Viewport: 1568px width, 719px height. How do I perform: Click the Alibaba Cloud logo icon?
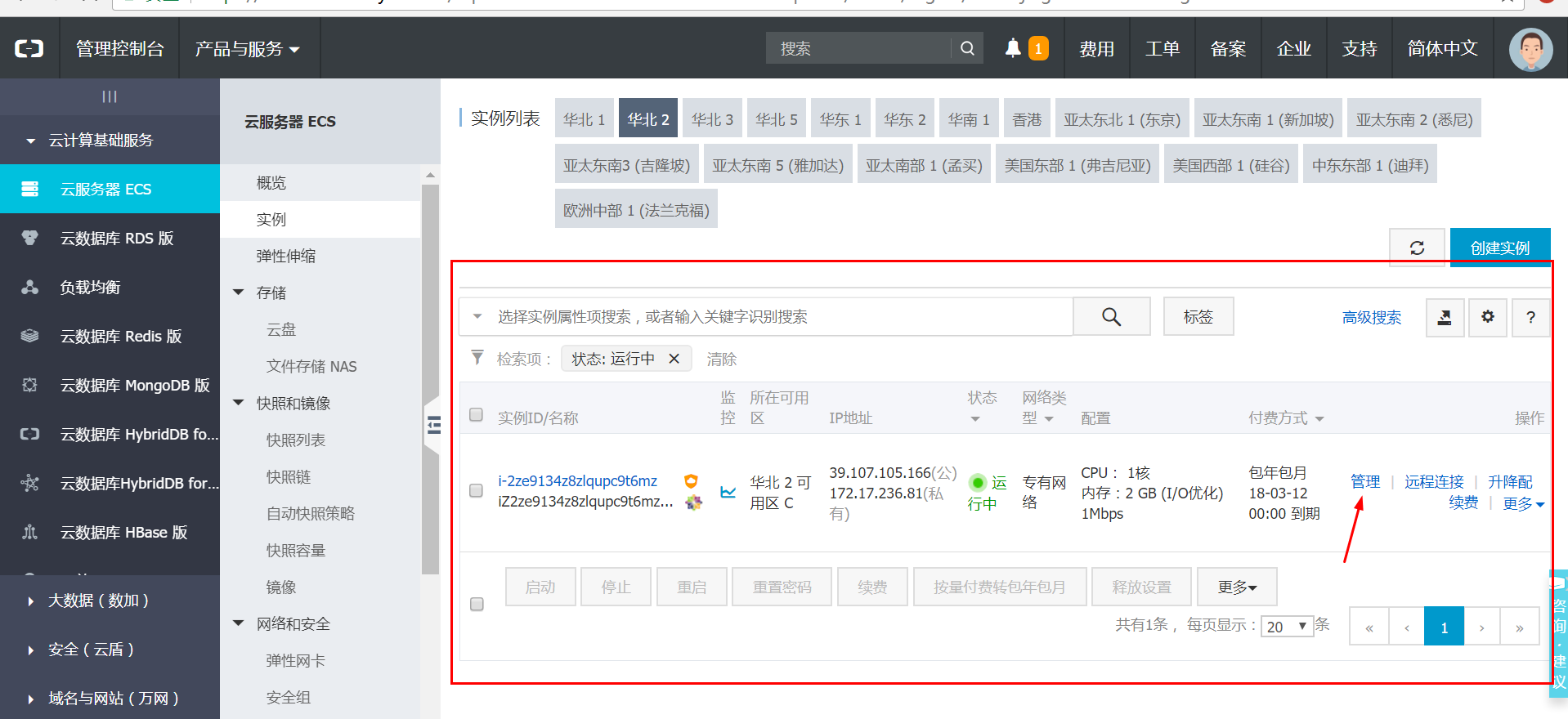(x=29, y=49)
